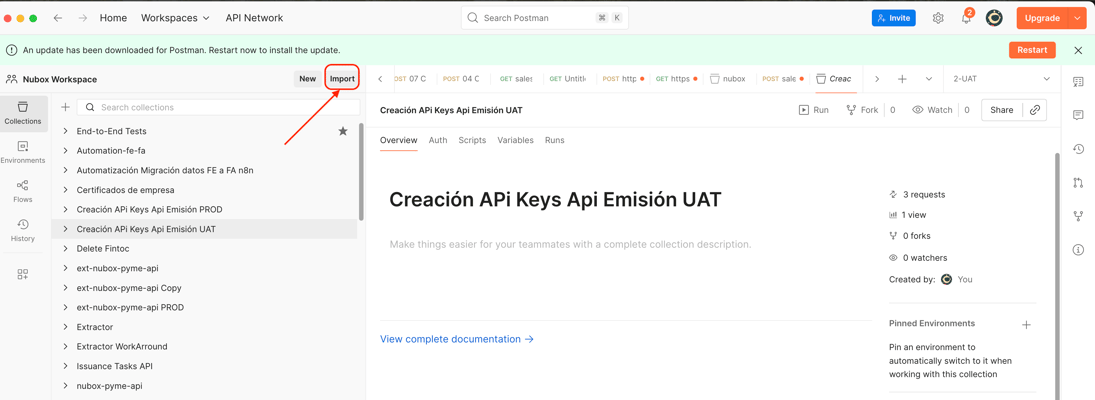1095x400 pixels.
Task: Open the info icon in right sidebar
Action: tap(1078, 250)
